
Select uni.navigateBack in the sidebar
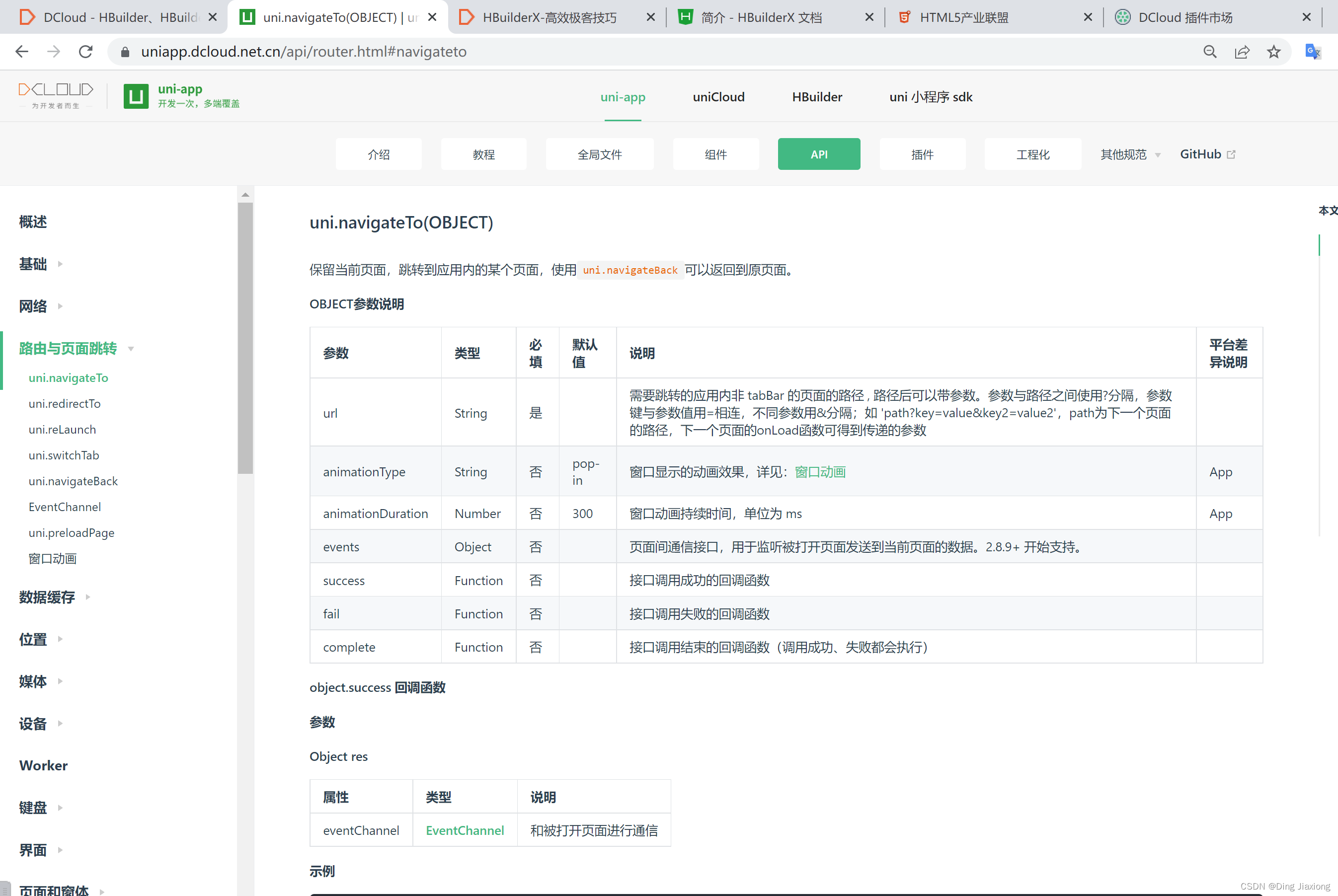pos(73,481)
